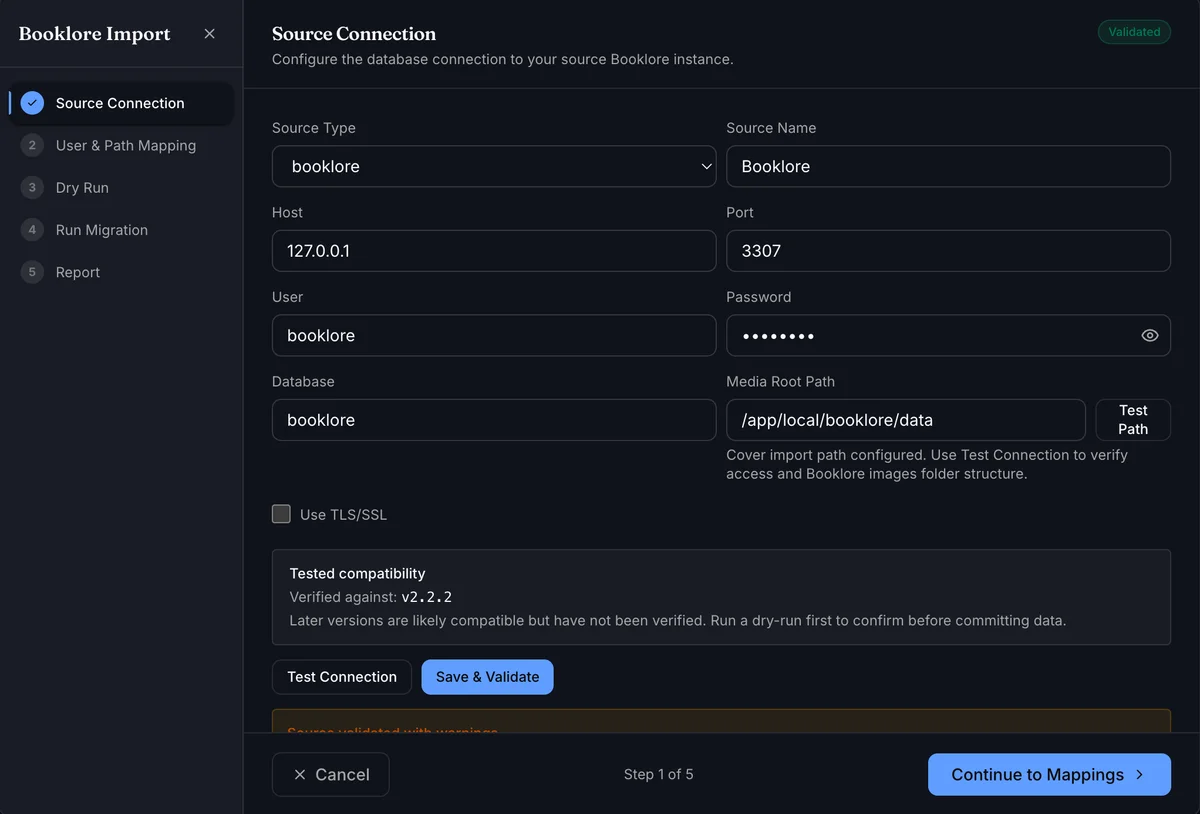Open the Source Type dropdown

tap(494, 166)
